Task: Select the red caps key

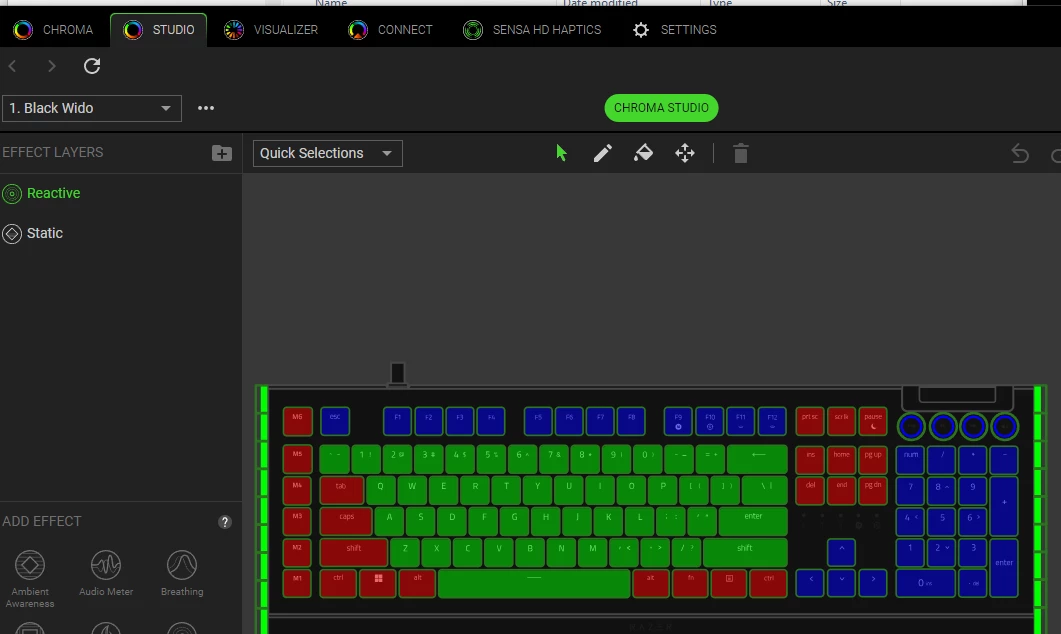Action: 346,521
